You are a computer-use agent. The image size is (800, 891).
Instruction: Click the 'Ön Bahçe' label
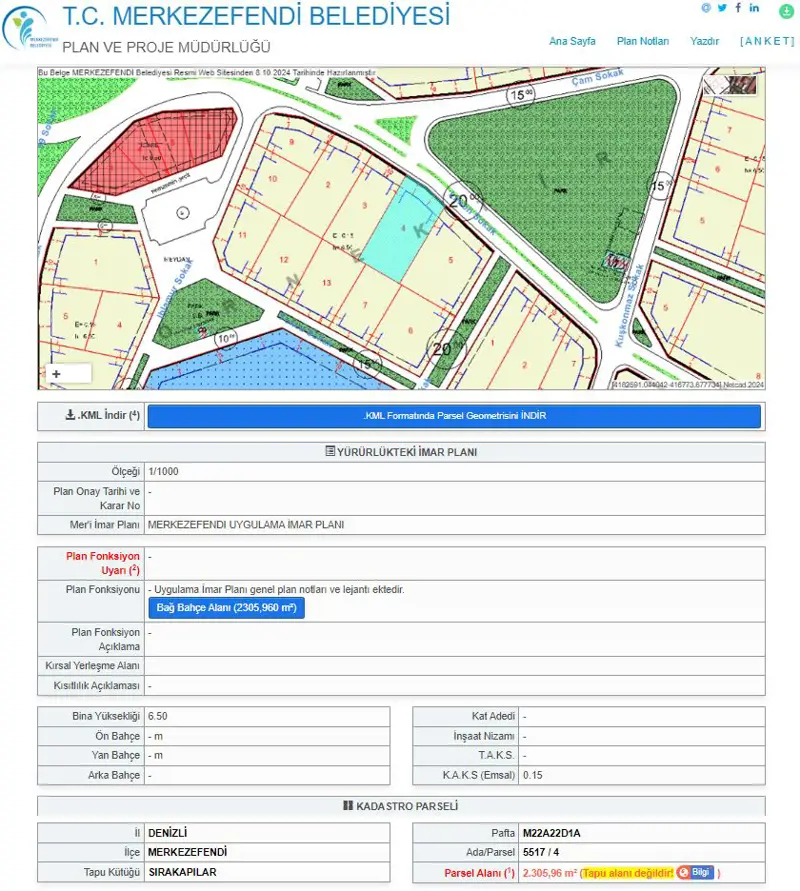pyautogui.click(x=117, y=736)
